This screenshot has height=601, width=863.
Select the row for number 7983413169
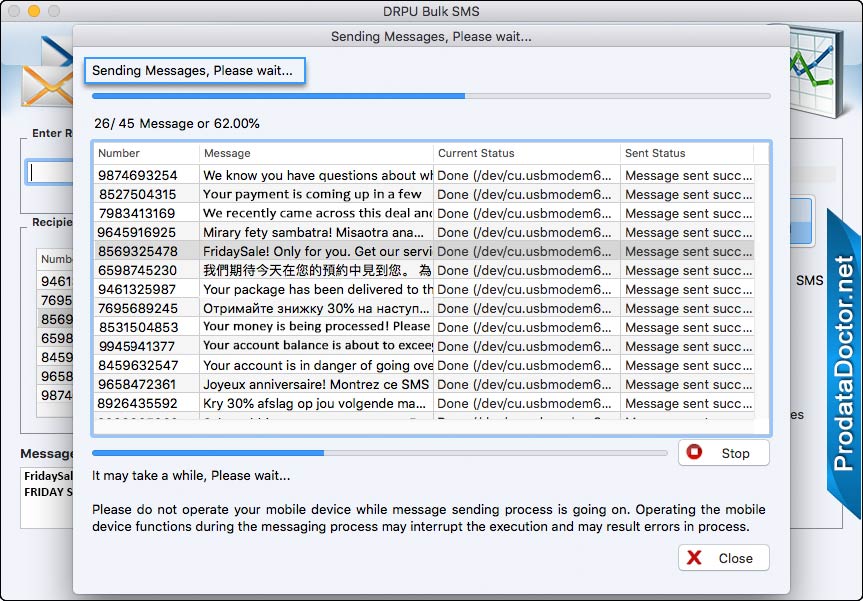tap(424, 214)
